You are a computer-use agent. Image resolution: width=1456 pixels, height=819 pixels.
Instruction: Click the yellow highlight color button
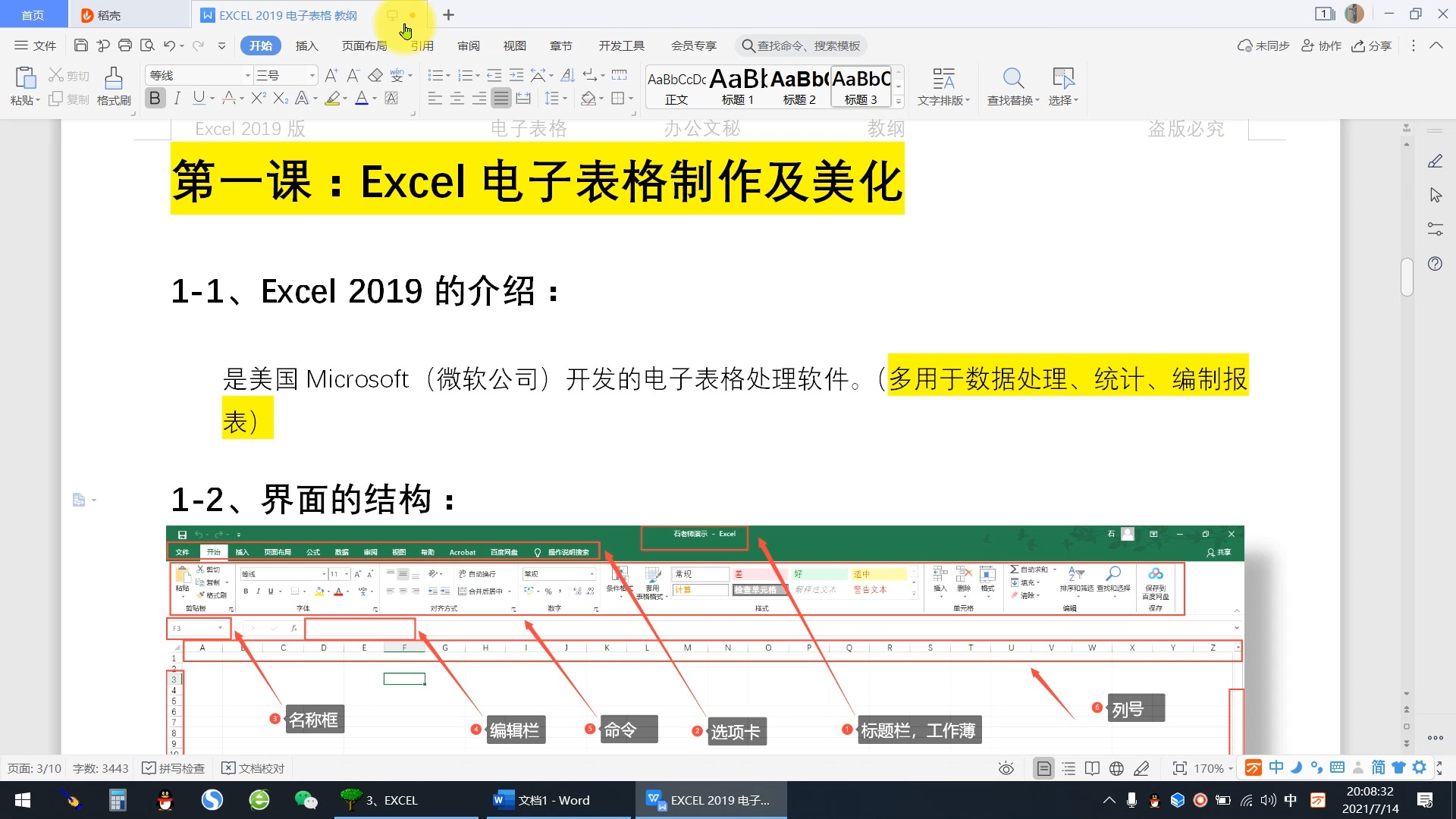332,98
